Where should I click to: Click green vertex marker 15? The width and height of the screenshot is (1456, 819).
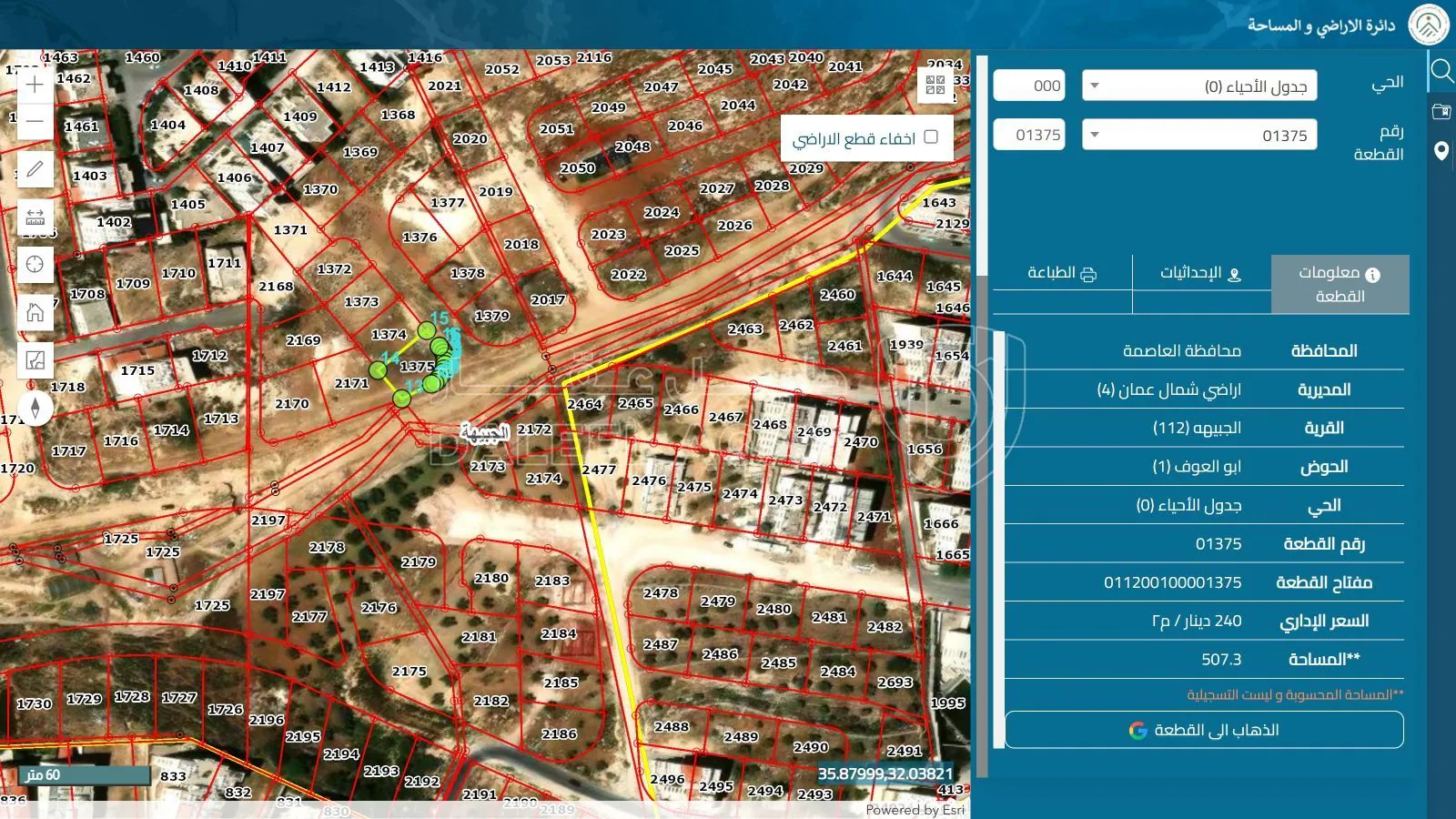[427, 330]
